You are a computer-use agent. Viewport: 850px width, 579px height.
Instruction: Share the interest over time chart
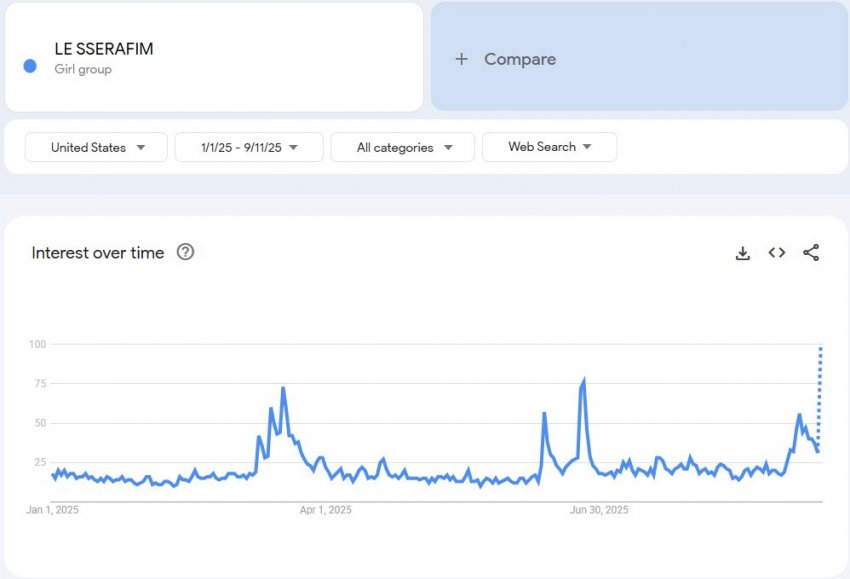[811, 253]
